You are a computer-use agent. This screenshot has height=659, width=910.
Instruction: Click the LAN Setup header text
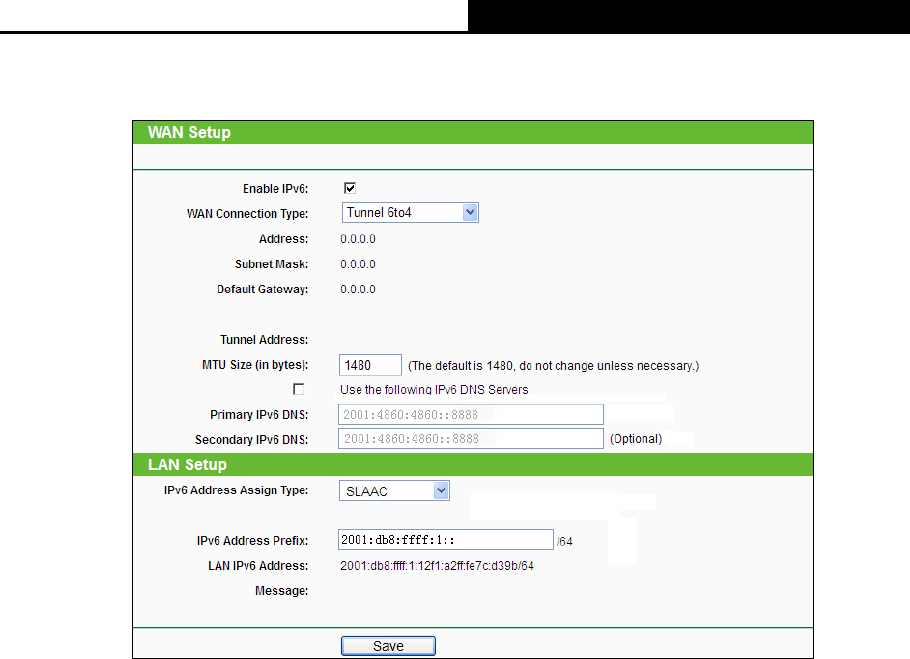coord(187,465)
